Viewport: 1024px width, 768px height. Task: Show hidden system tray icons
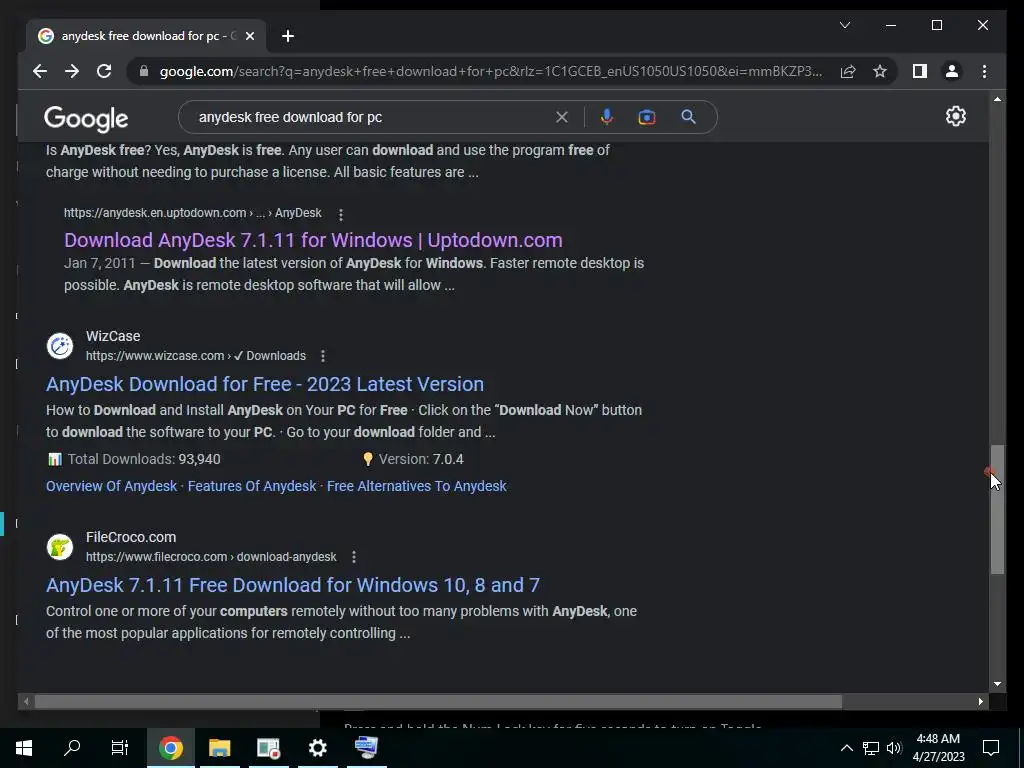[x=846, y=748]
